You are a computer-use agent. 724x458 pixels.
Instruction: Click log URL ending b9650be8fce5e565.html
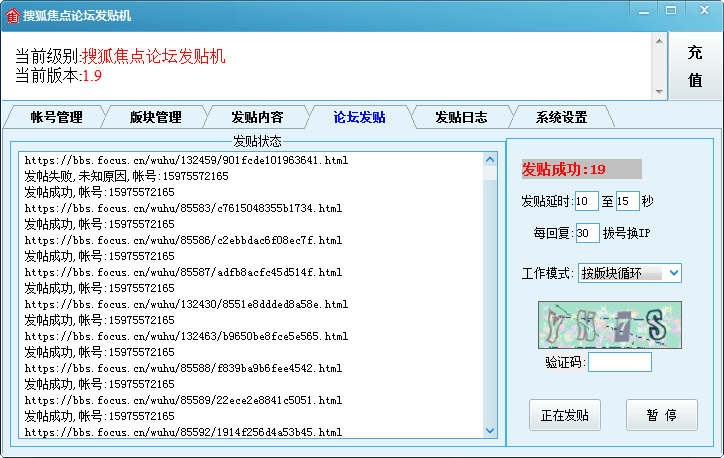click(187, 336)
